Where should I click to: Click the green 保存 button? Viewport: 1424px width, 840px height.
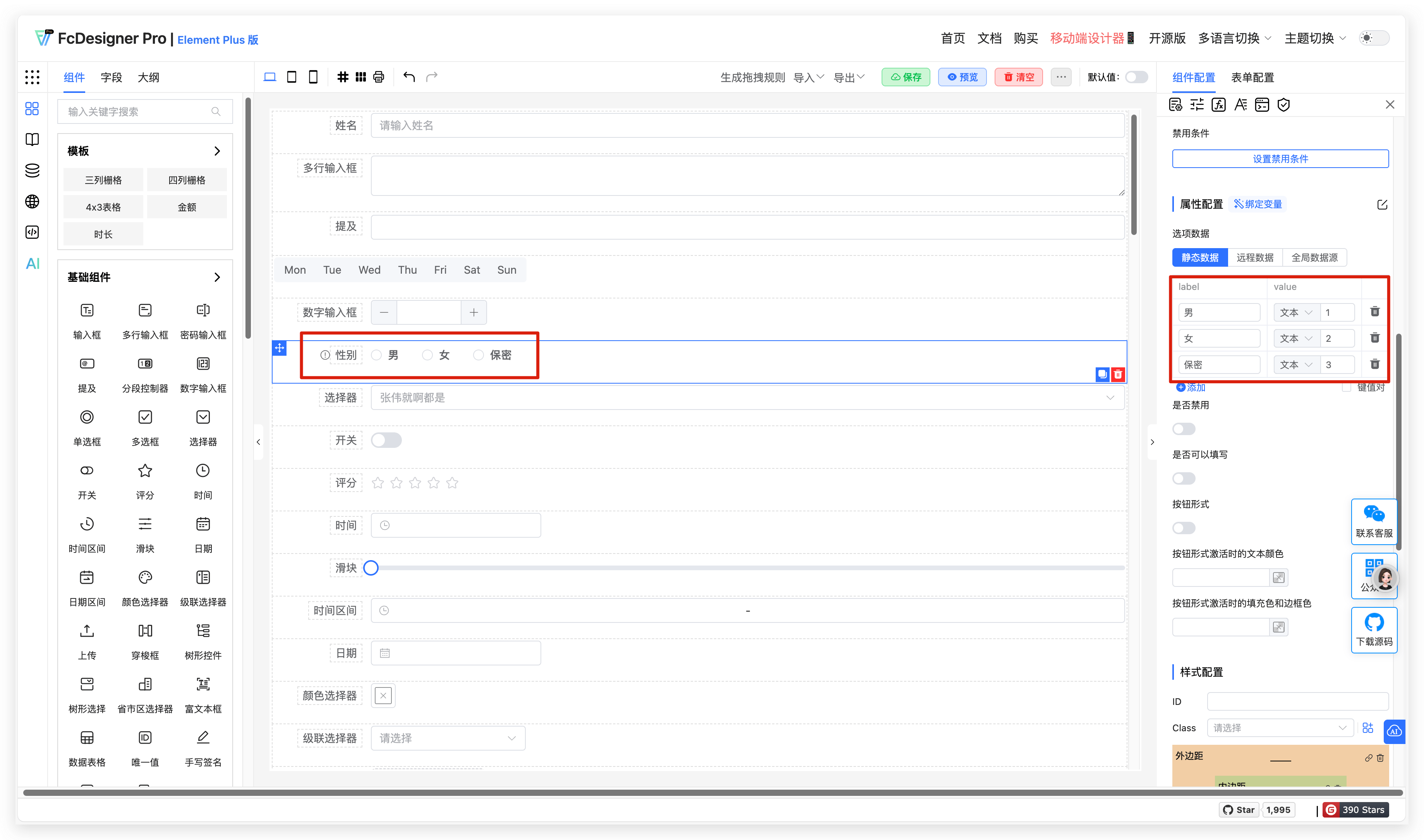click(906, 77)
